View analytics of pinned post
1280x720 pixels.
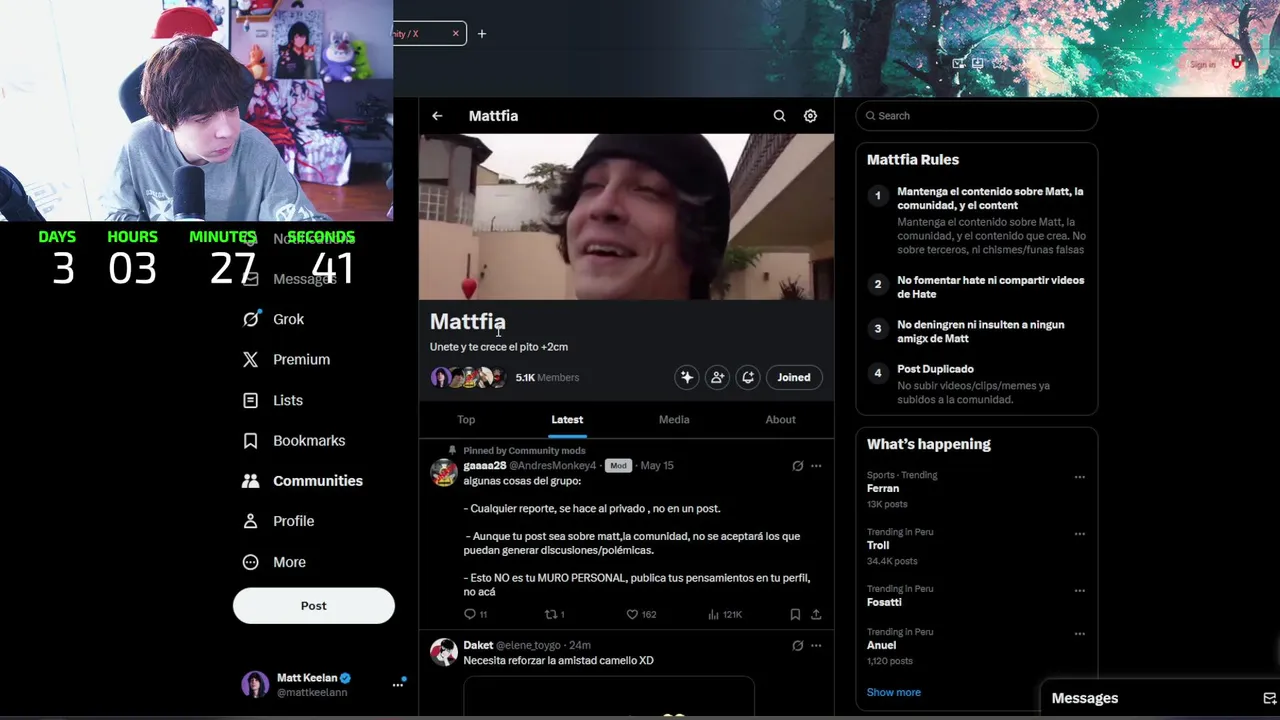725,615
